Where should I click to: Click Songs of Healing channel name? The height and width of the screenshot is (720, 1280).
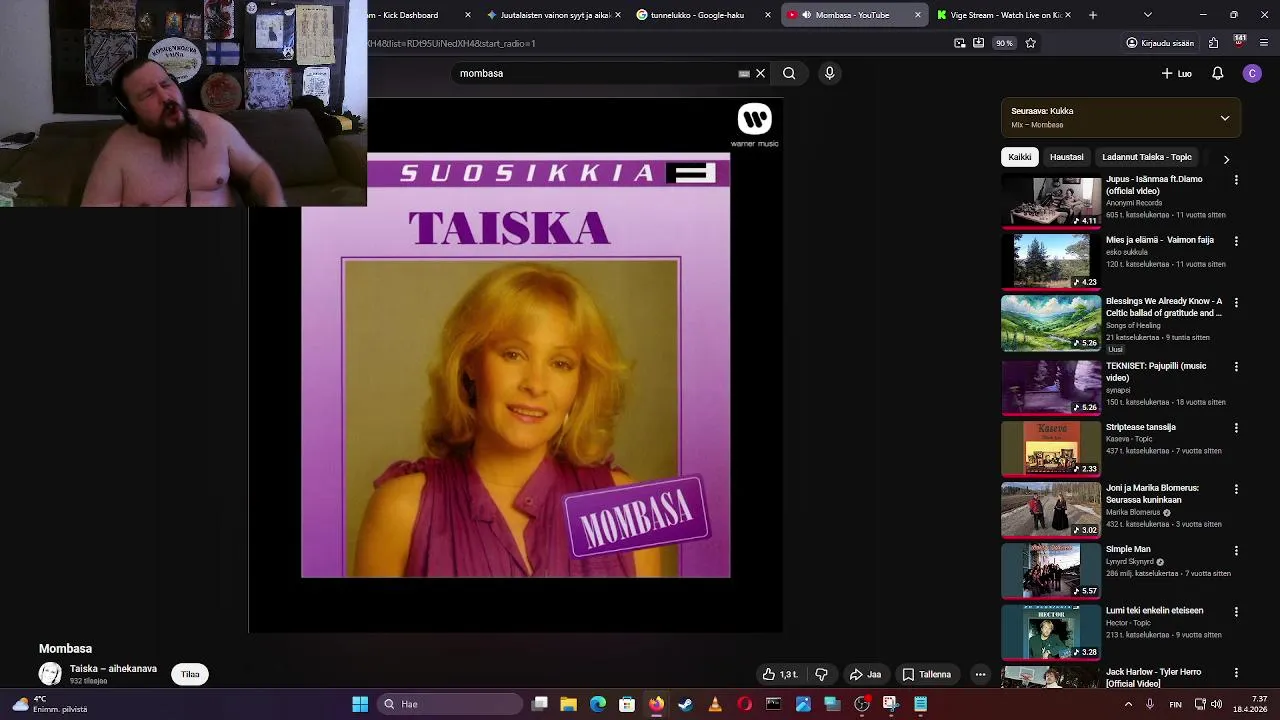[1133, 325]
